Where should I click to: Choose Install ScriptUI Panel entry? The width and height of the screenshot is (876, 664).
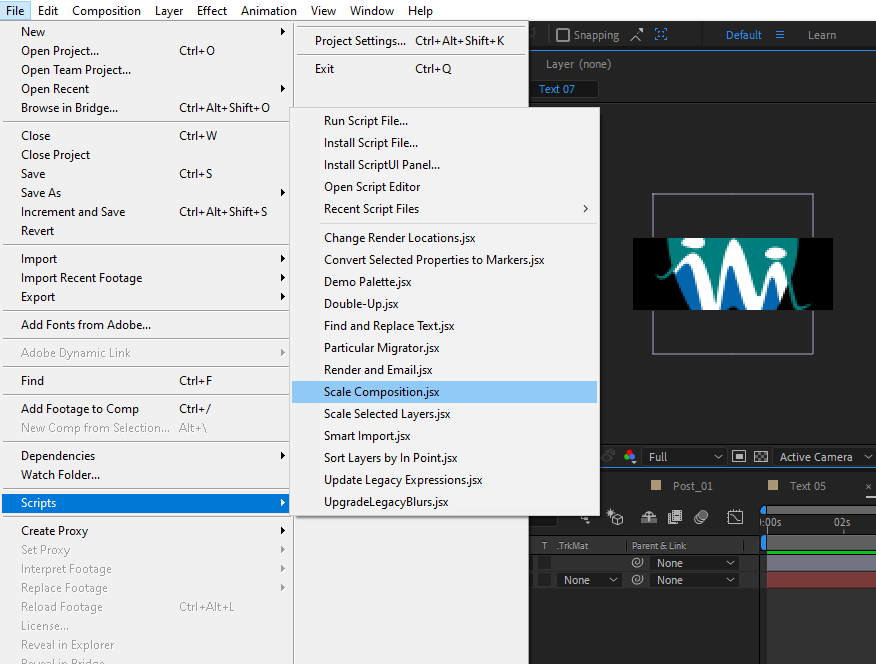[444, 165]
